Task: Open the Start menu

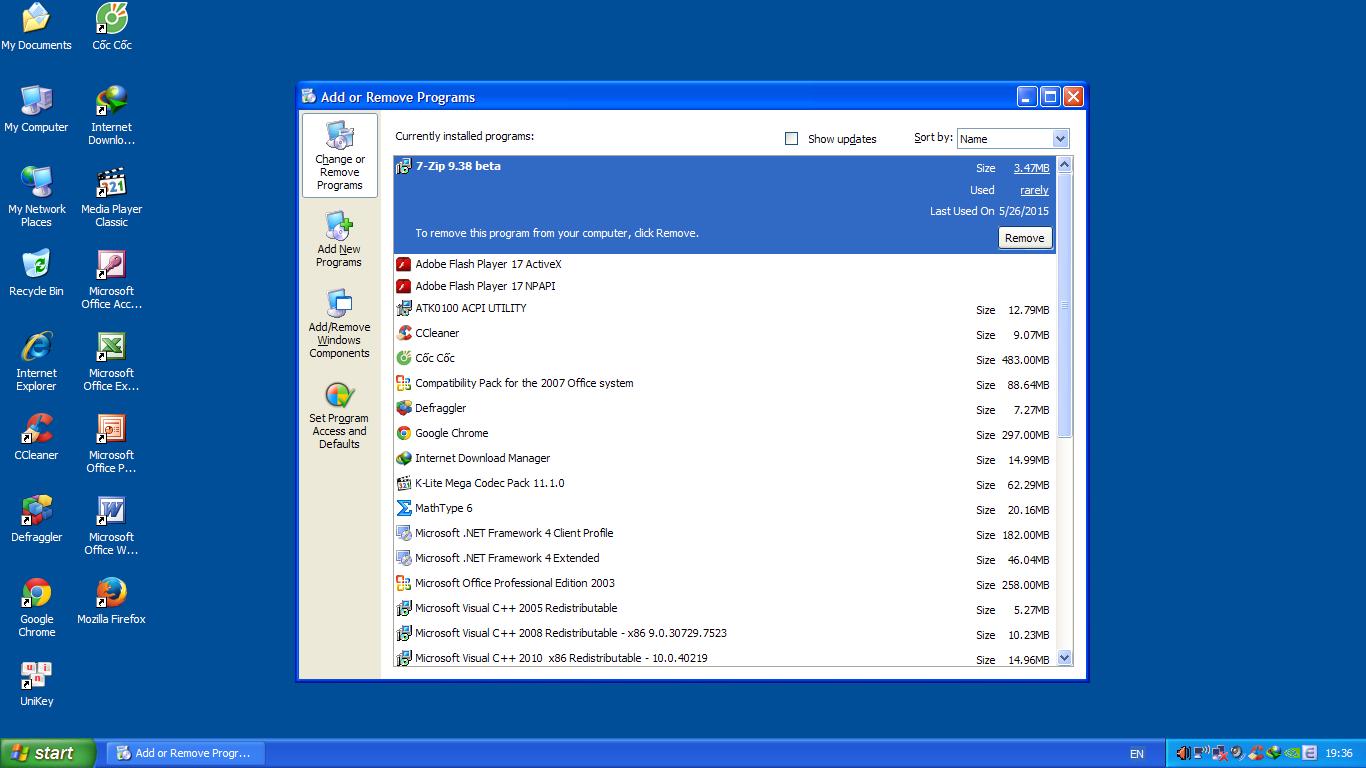Action: pos(48,753)
